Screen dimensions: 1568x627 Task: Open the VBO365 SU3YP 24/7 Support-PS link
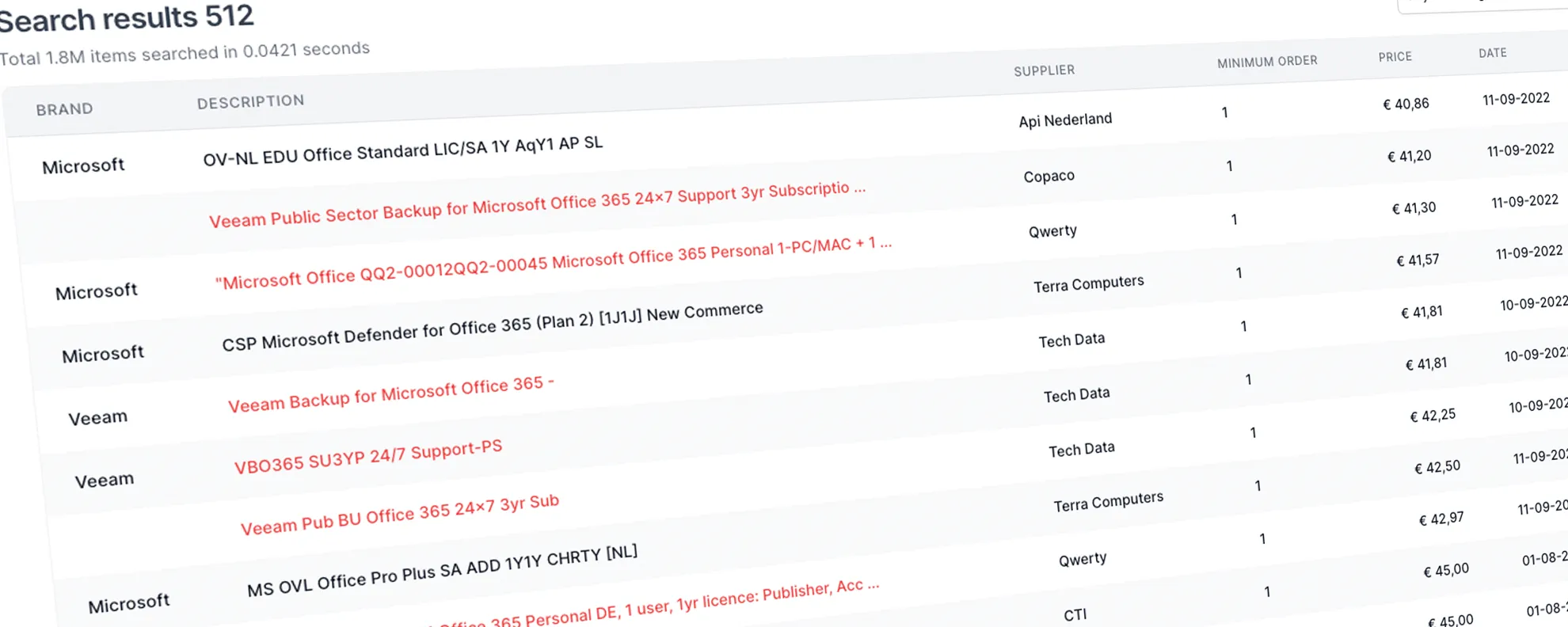367,457
